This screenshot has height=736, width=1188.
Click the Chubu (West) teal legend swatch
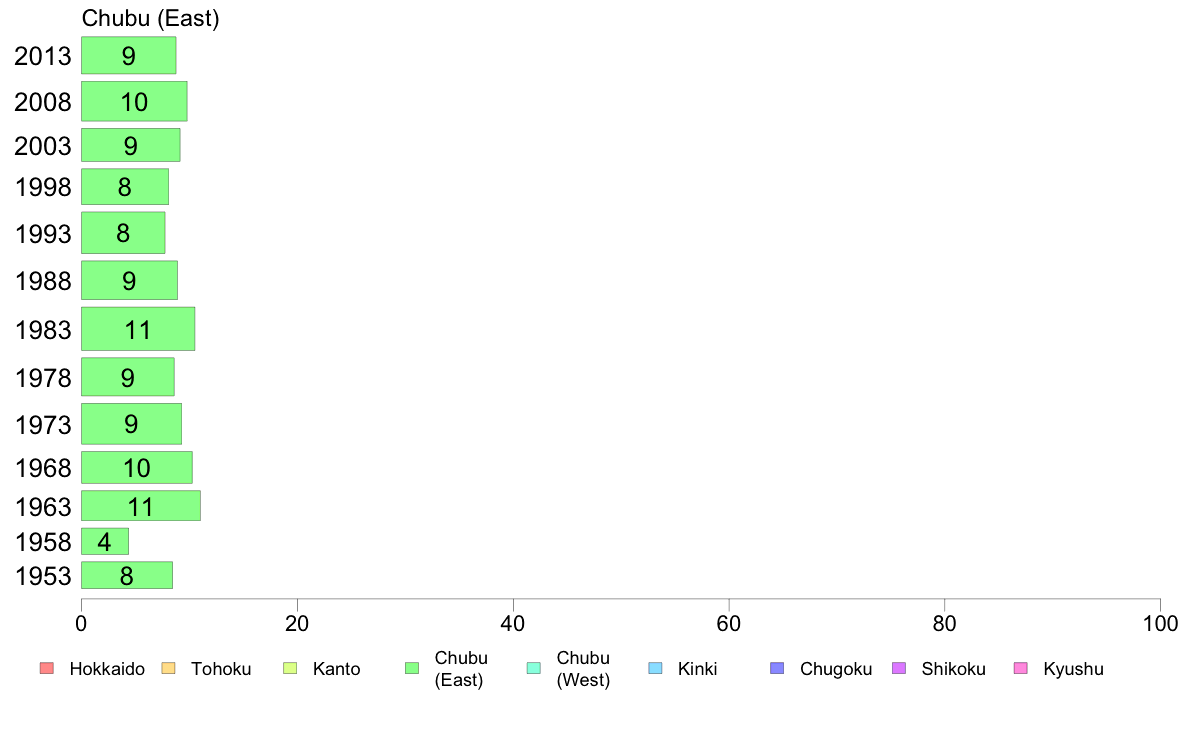point(533,669)
